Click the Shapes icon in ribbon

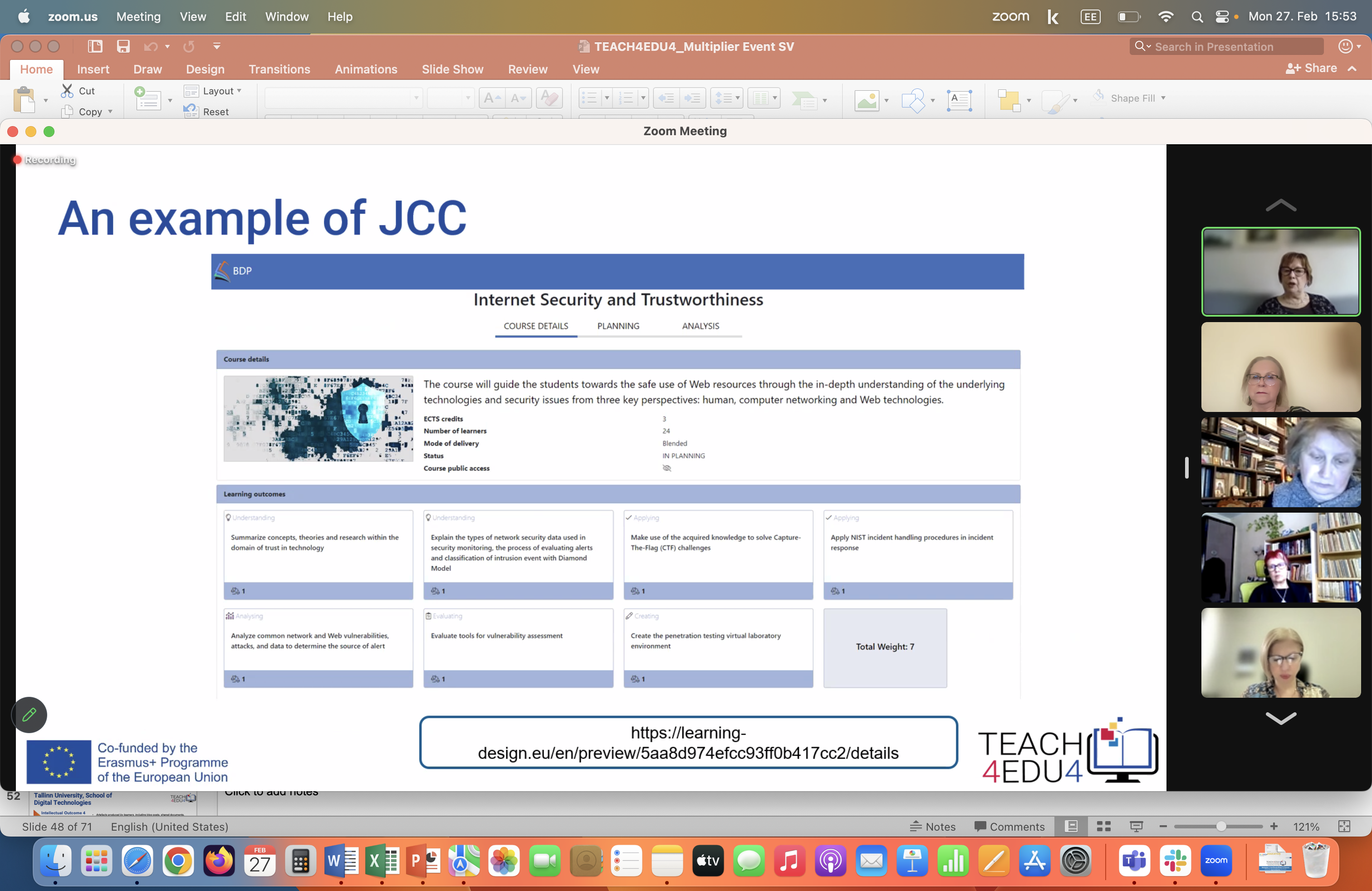(913, 100)
